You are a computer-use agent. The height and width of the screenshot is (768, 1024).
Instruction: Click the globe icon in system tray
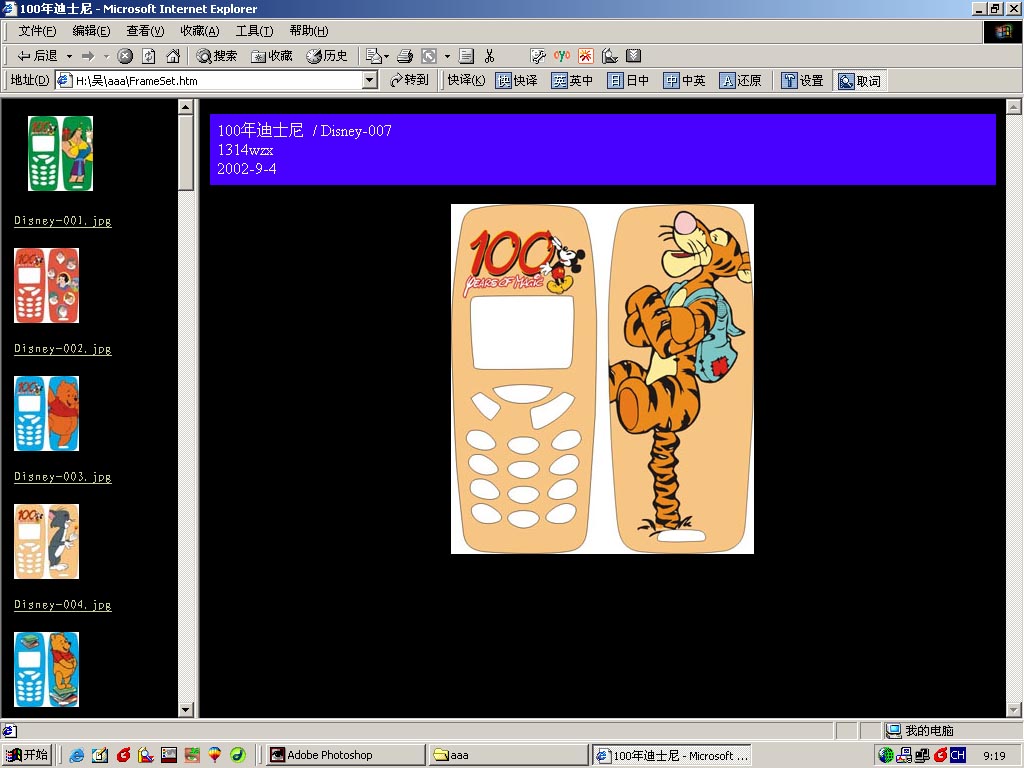886,755
